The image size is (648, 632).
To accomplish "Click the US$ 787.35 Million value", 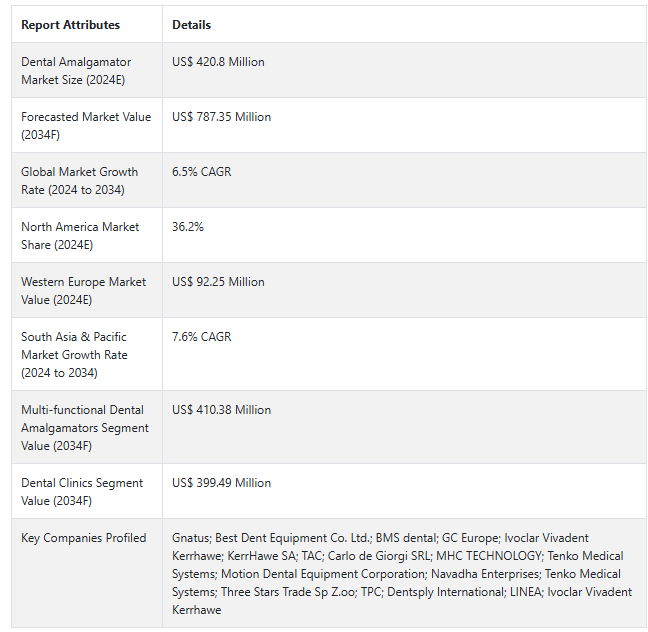I will (221, 117).
